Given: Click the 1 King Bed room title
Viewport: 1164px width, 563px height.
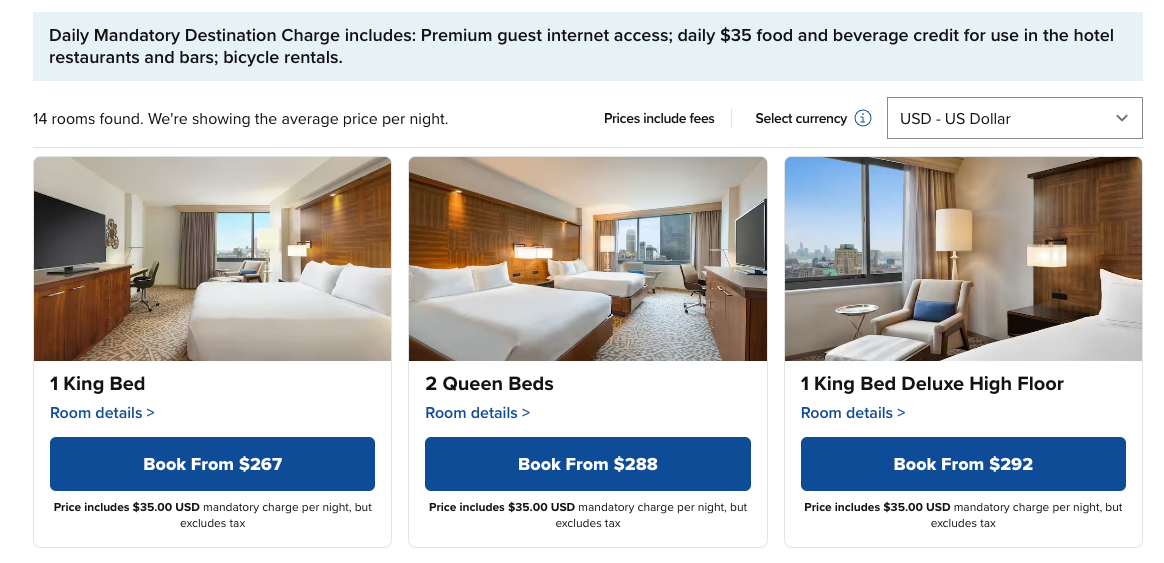Looking at the screenshot, I should [98, 384].
